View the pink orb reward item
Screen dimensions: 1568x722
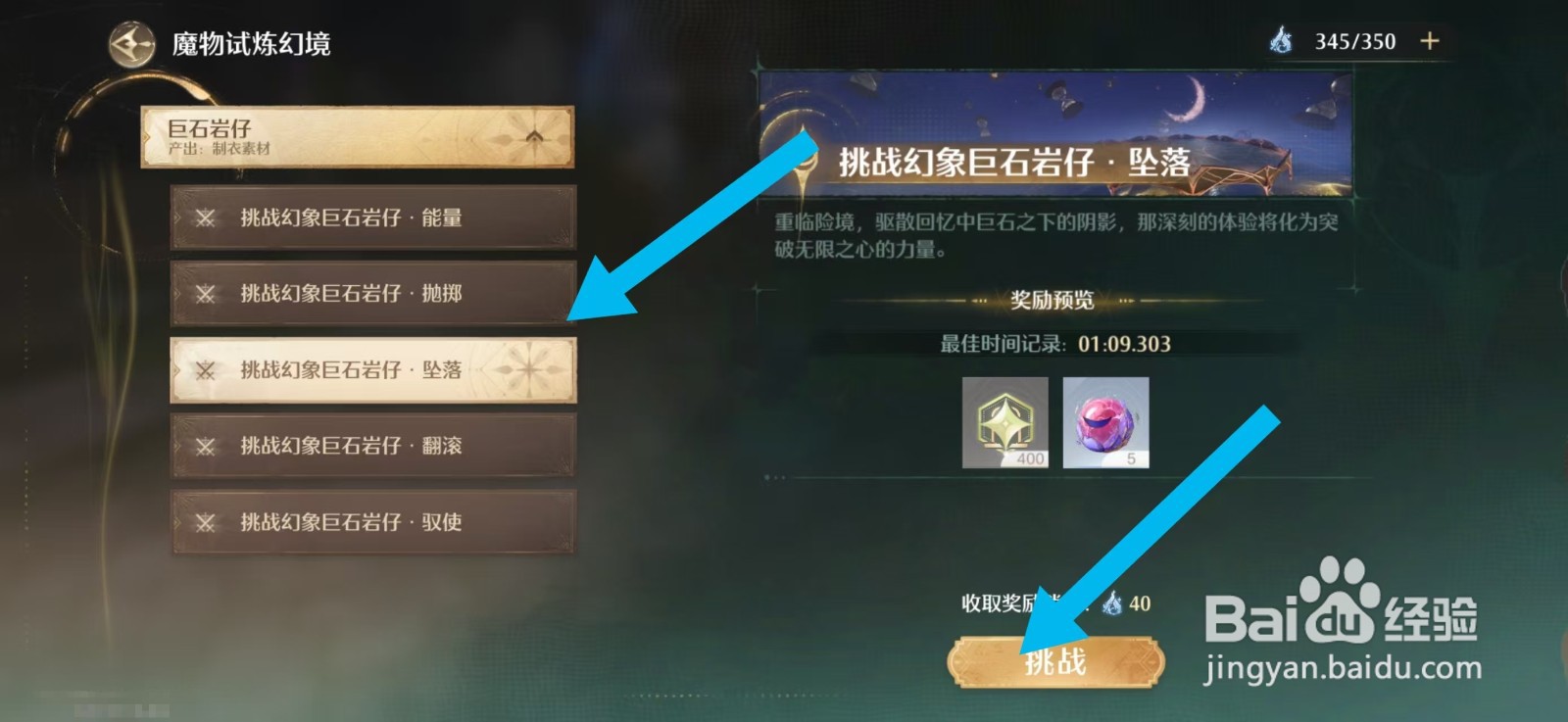(x=1106, y=422)
